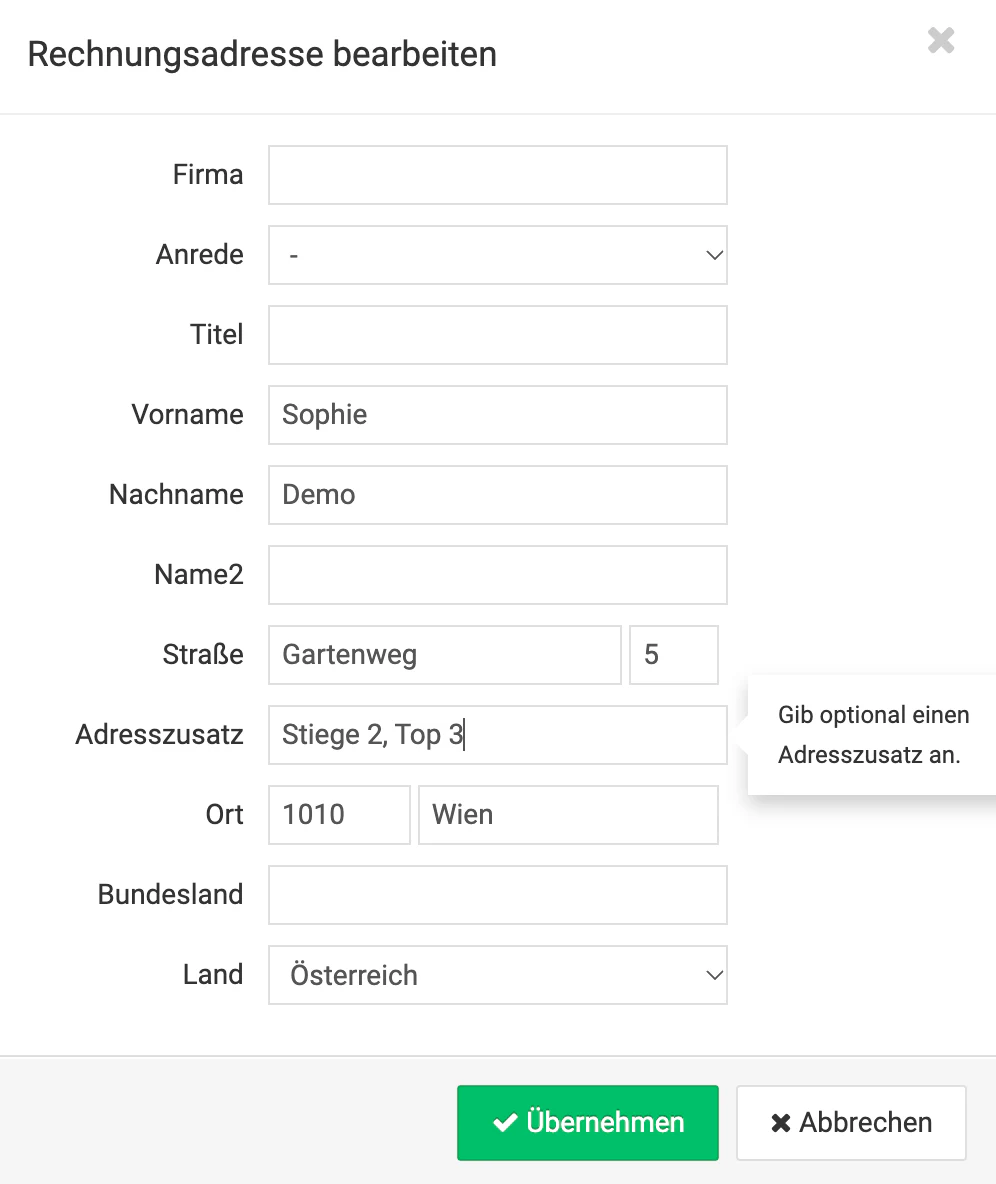Image resolution: width=996 pixels, height=1184 pixels.
Task: Click the Nachname field containing Demo
Action: pyautogui.click(x=498, y=495)
